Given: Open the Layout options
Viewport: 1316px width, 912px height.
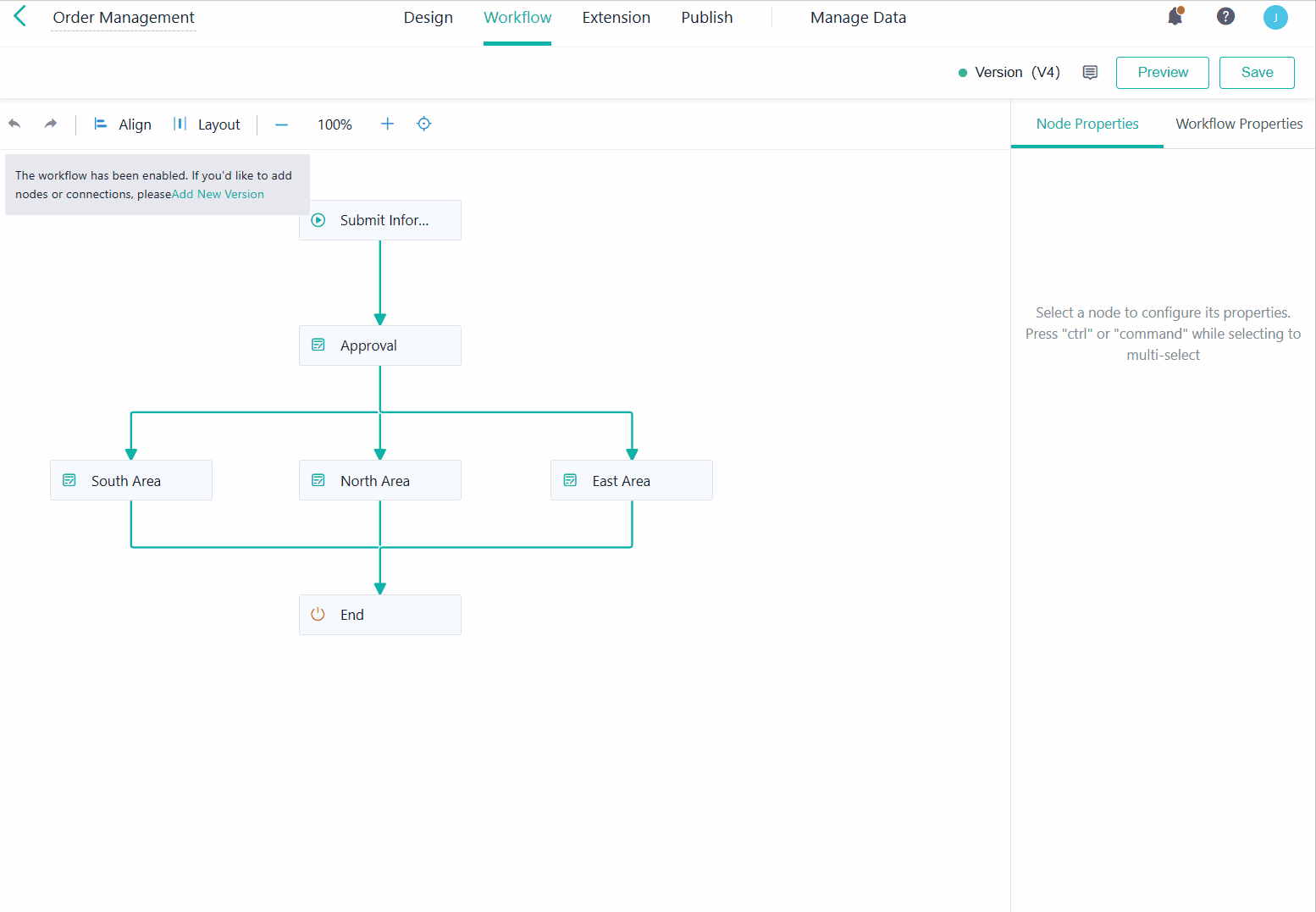Looking at the screenshot, I should [207, 124].
